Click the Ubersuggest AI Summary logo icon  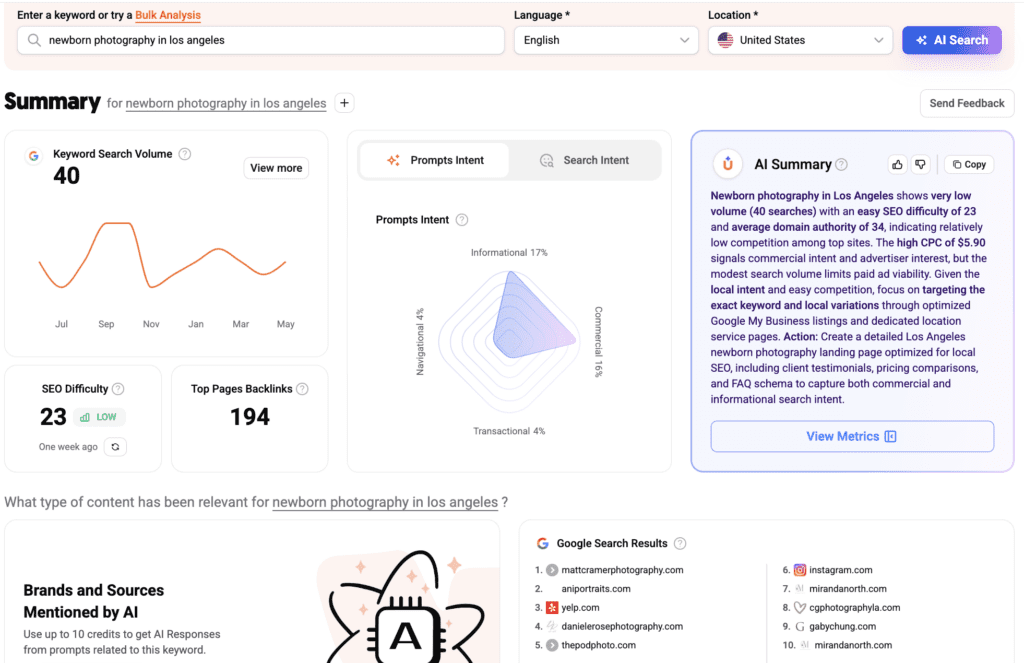click(728, 164)
